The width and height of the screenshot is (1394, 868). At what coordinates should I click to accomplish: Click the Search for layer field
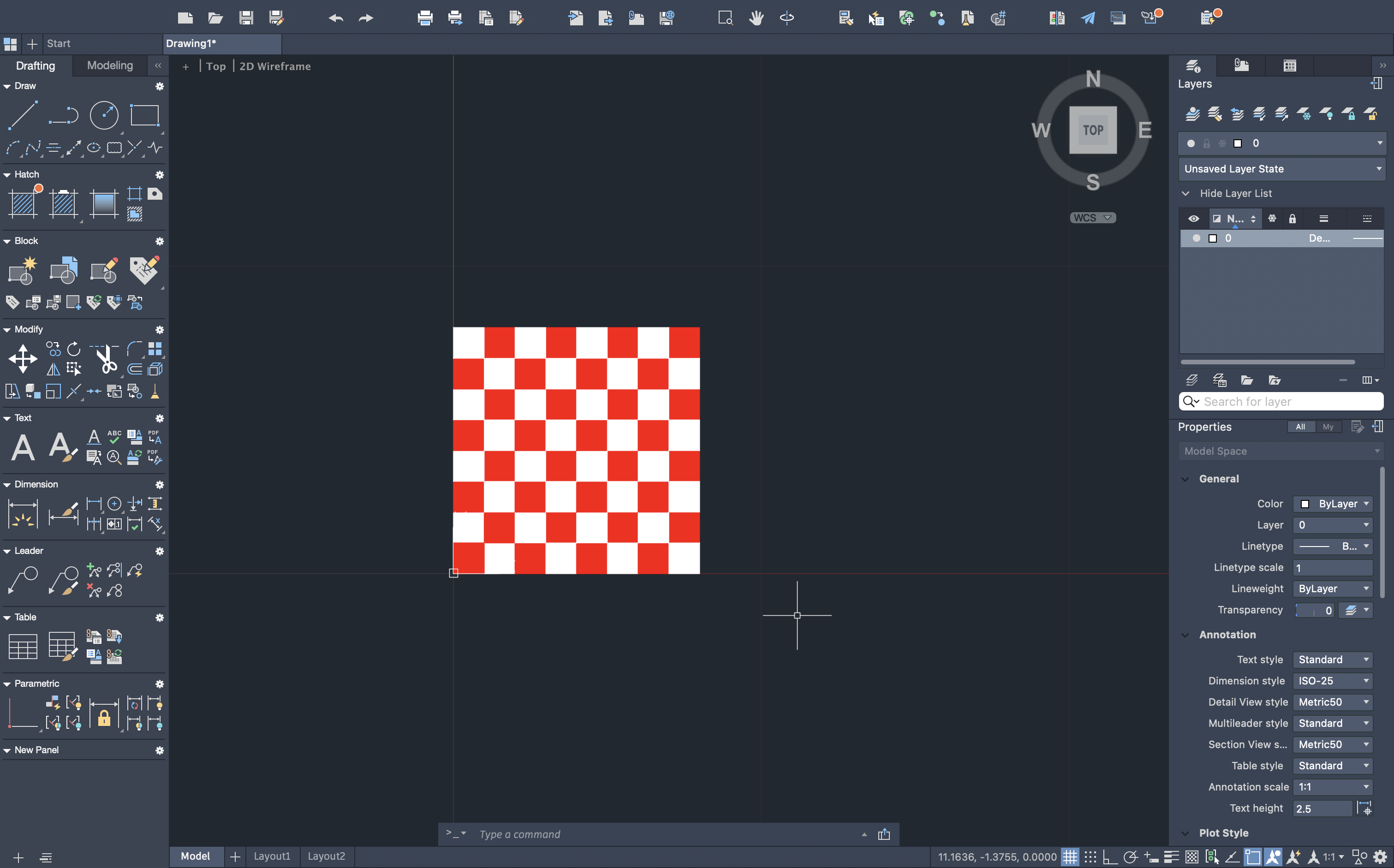pos(1281,401)
